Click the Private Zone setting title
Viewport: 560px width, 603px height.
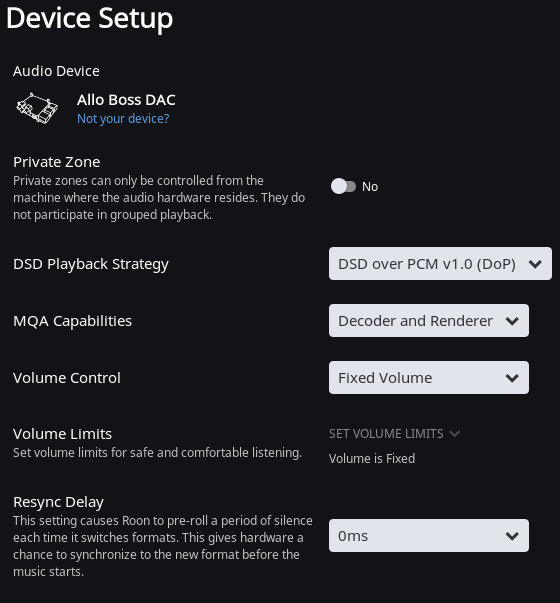pos(57,162)
